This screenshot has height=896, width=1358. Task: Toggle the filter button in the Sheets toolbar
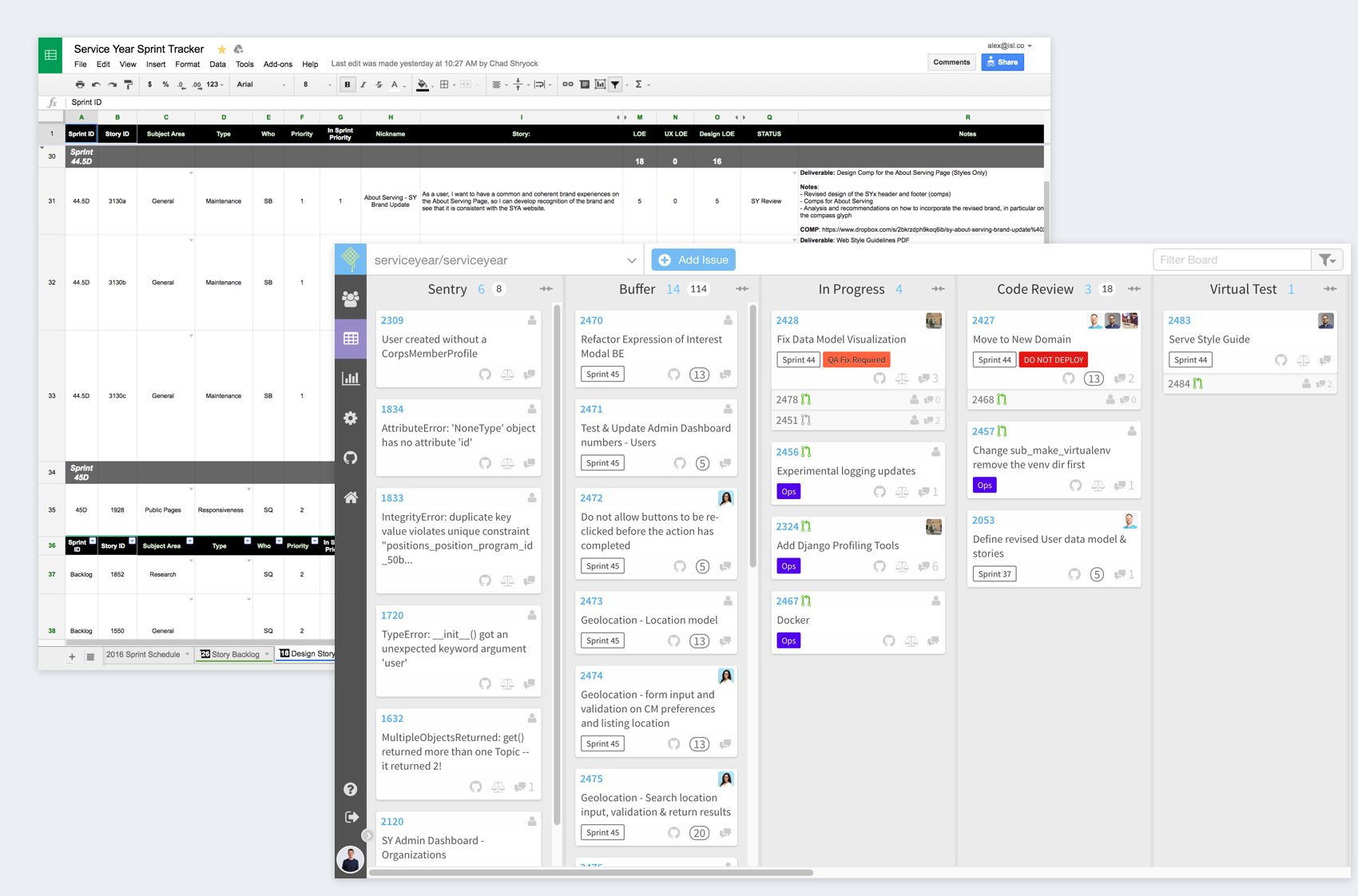point(615,85)
